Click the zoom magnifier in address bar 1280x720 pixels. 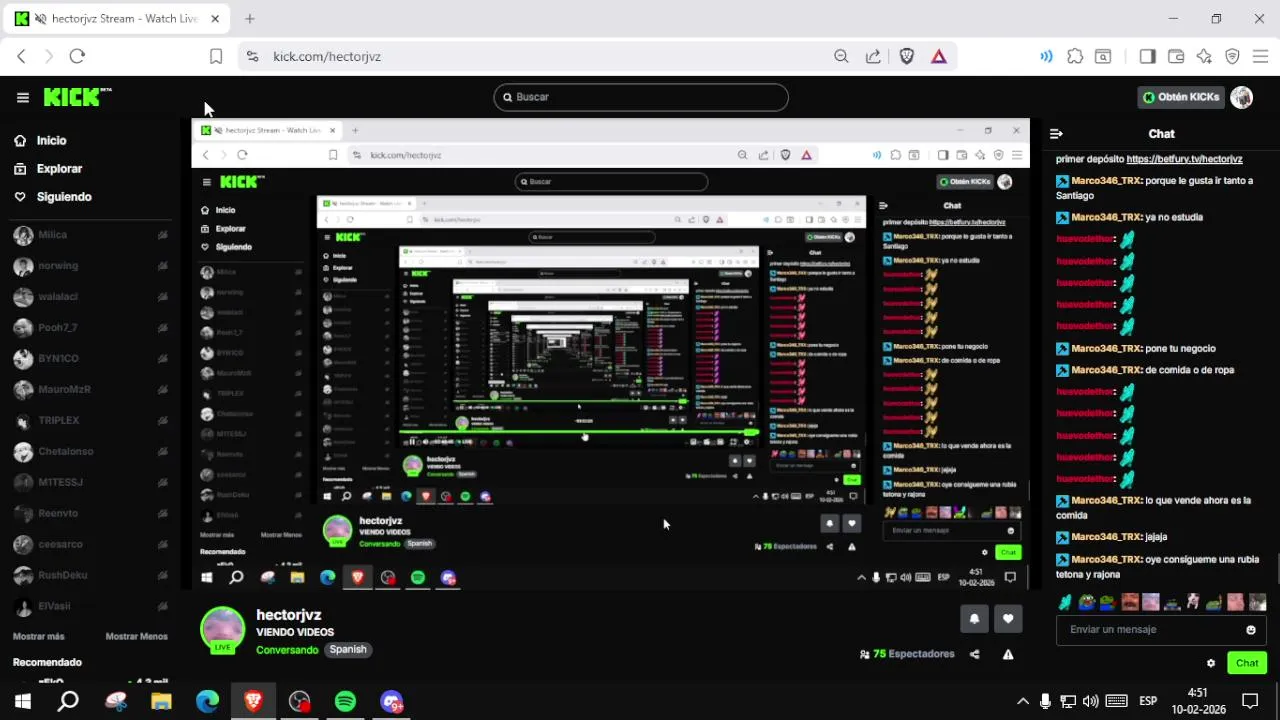pos(841,57)
